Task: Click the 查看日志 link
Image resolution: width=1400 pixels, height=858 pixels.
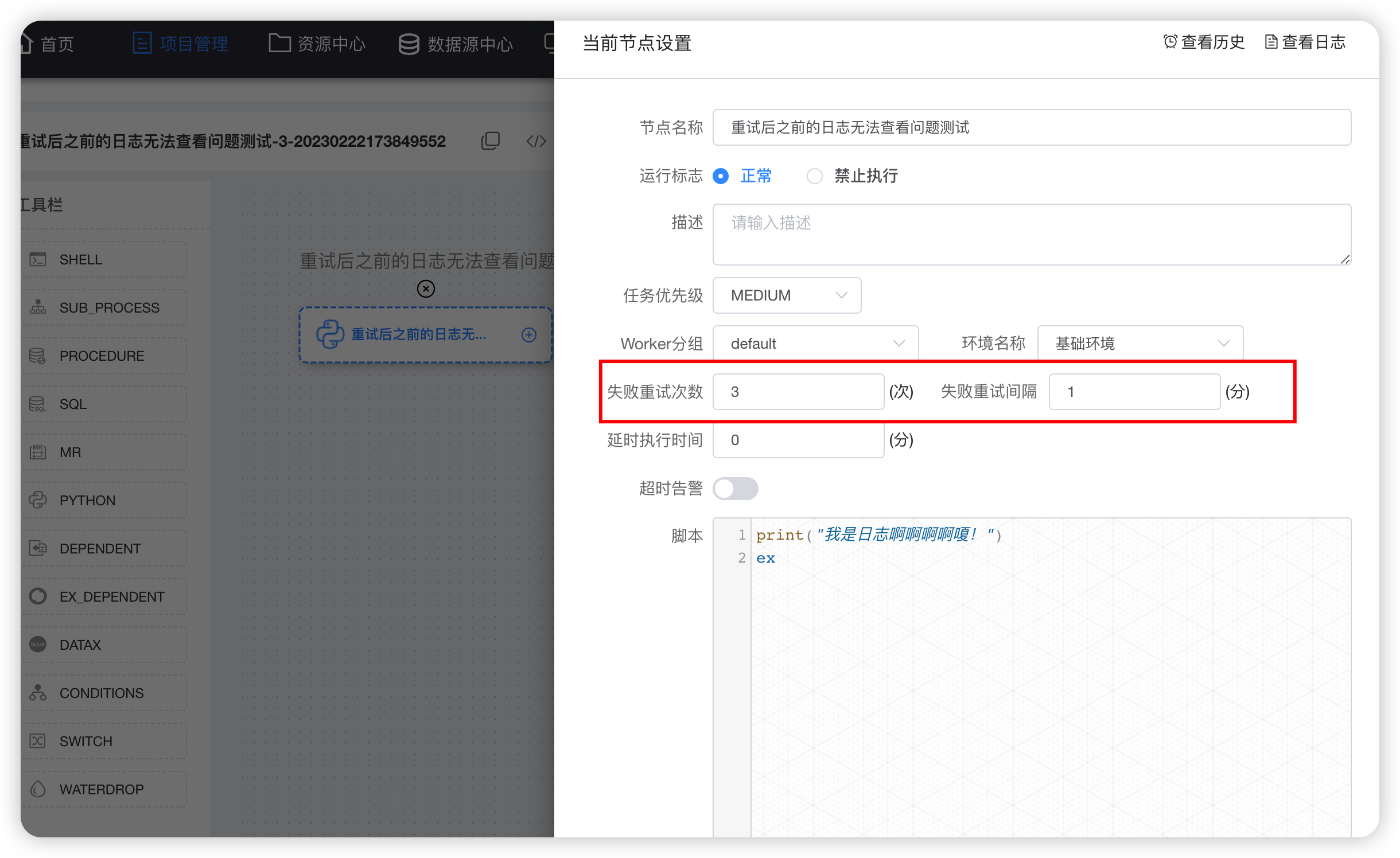Action: click(x=1305, y=42)
